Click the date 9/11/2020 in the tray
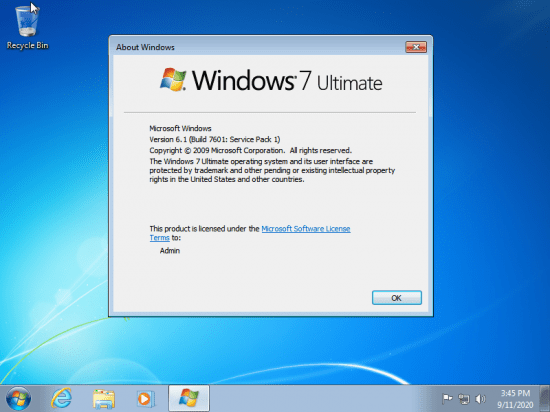The image size is (550, 412). (515, 405)
